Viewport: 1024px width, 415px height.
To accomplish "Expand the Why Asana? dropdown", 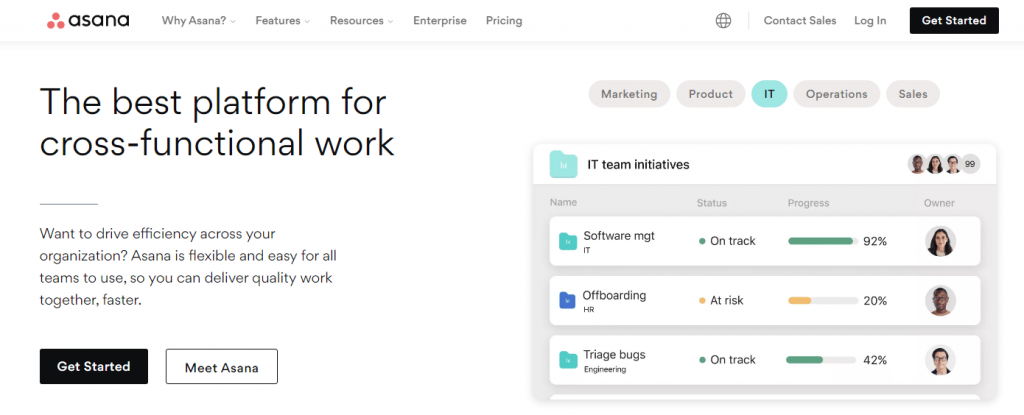I will (199, 21).
